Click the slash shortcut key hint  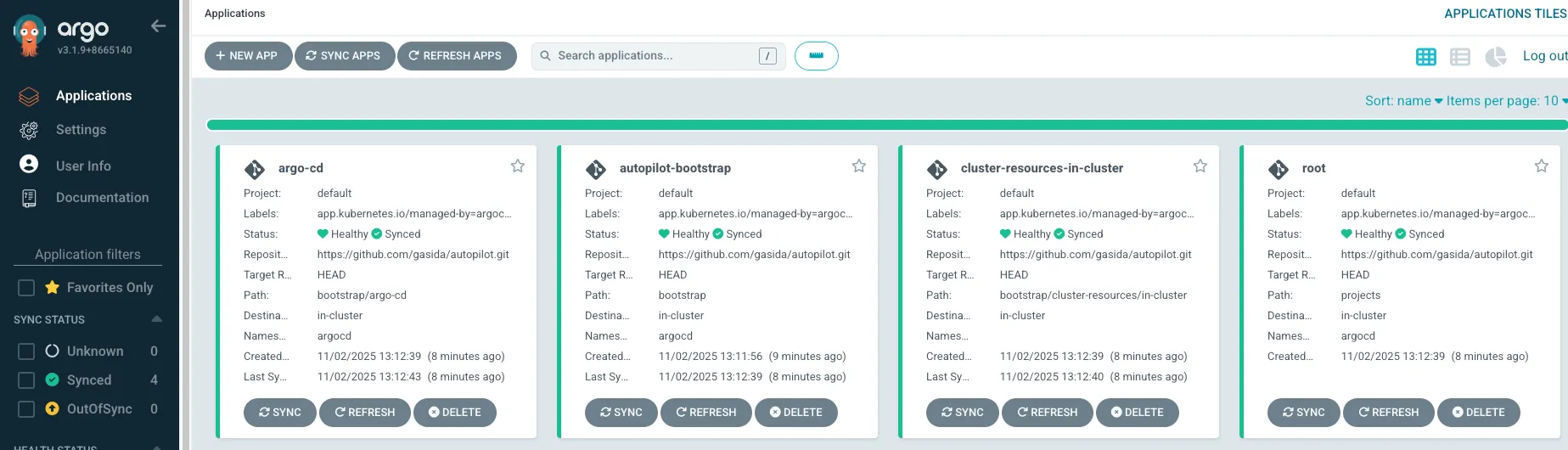coord(767,56)
